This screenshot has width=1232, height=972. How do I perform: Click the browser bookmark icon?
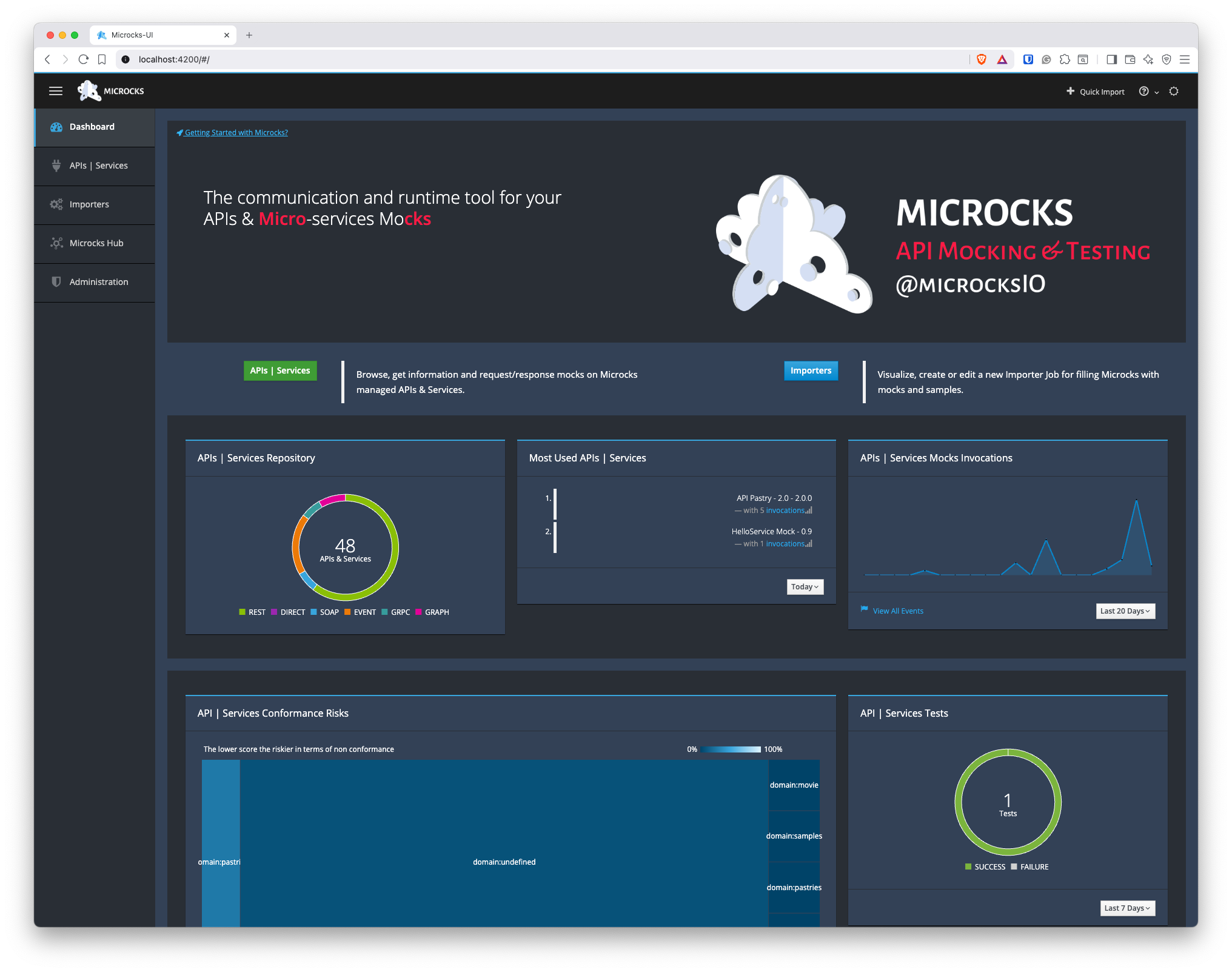coord(102,59)
